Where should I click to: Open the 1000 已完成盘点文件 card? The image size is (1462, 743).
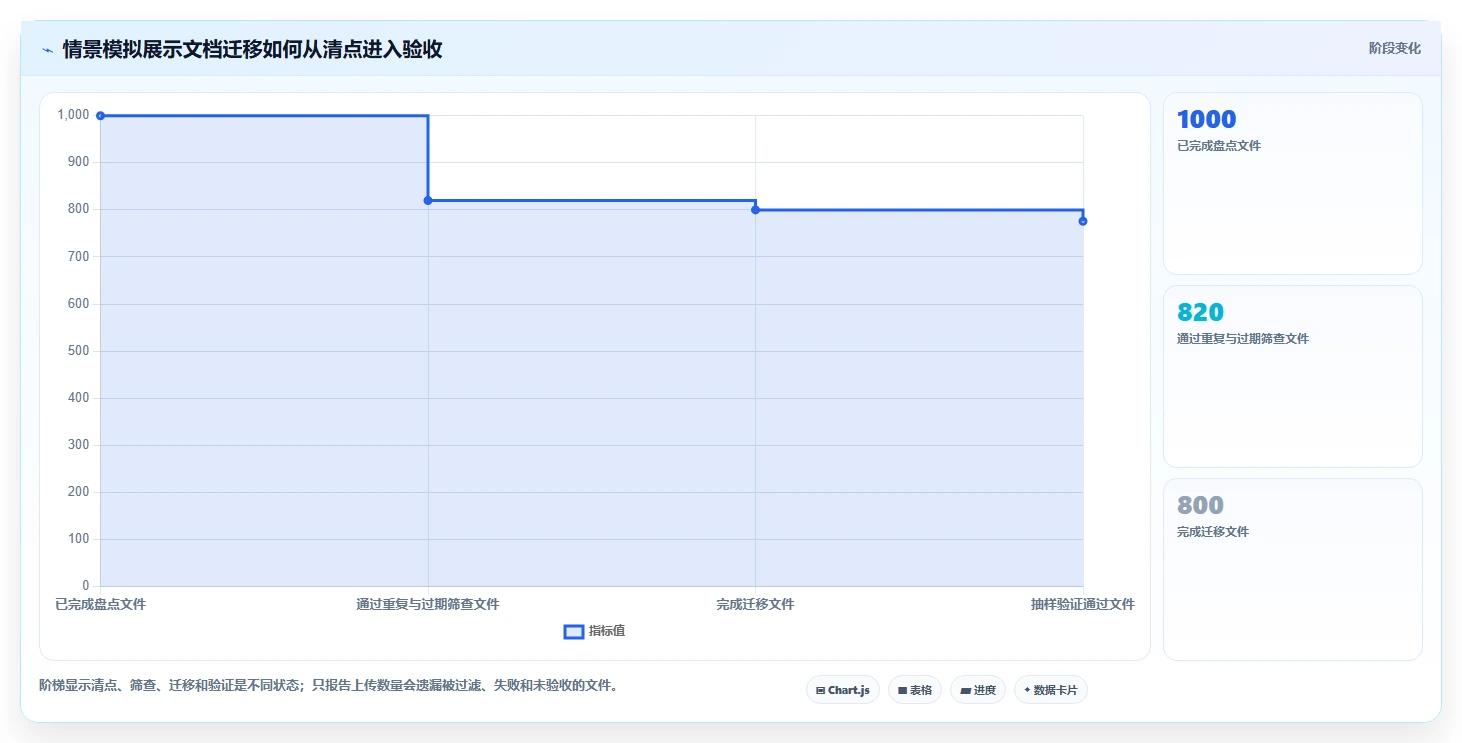pyautogui.click(x=1292, y=183)
